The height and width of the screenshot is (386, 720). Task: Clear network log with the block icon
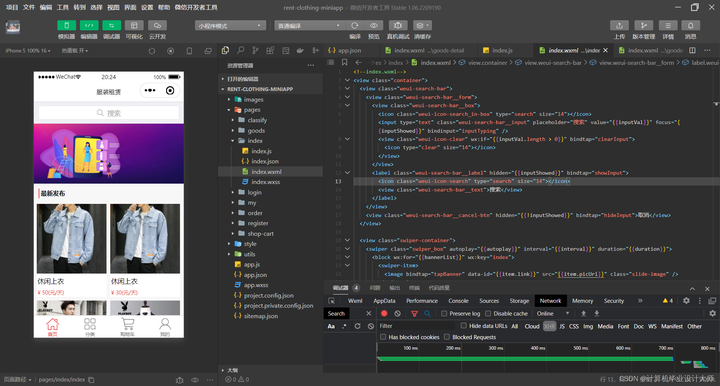tap(398, 313)
